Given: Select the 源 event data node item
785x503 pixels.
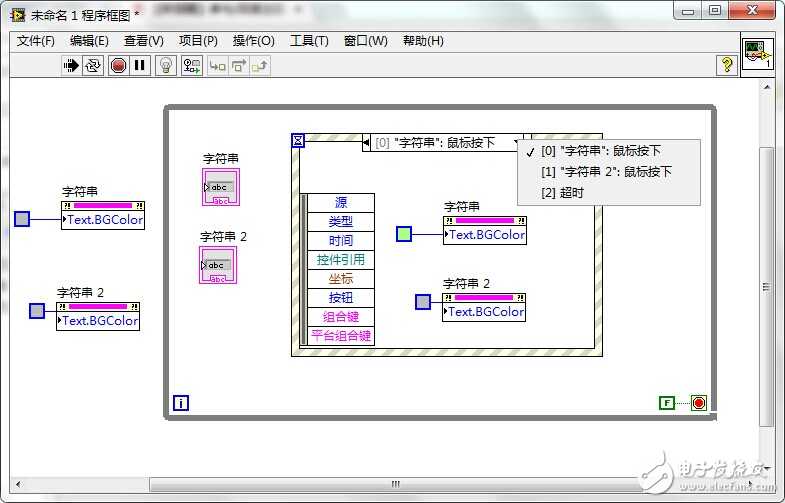Looking at the screenshot, I should (x=340, y=203).
